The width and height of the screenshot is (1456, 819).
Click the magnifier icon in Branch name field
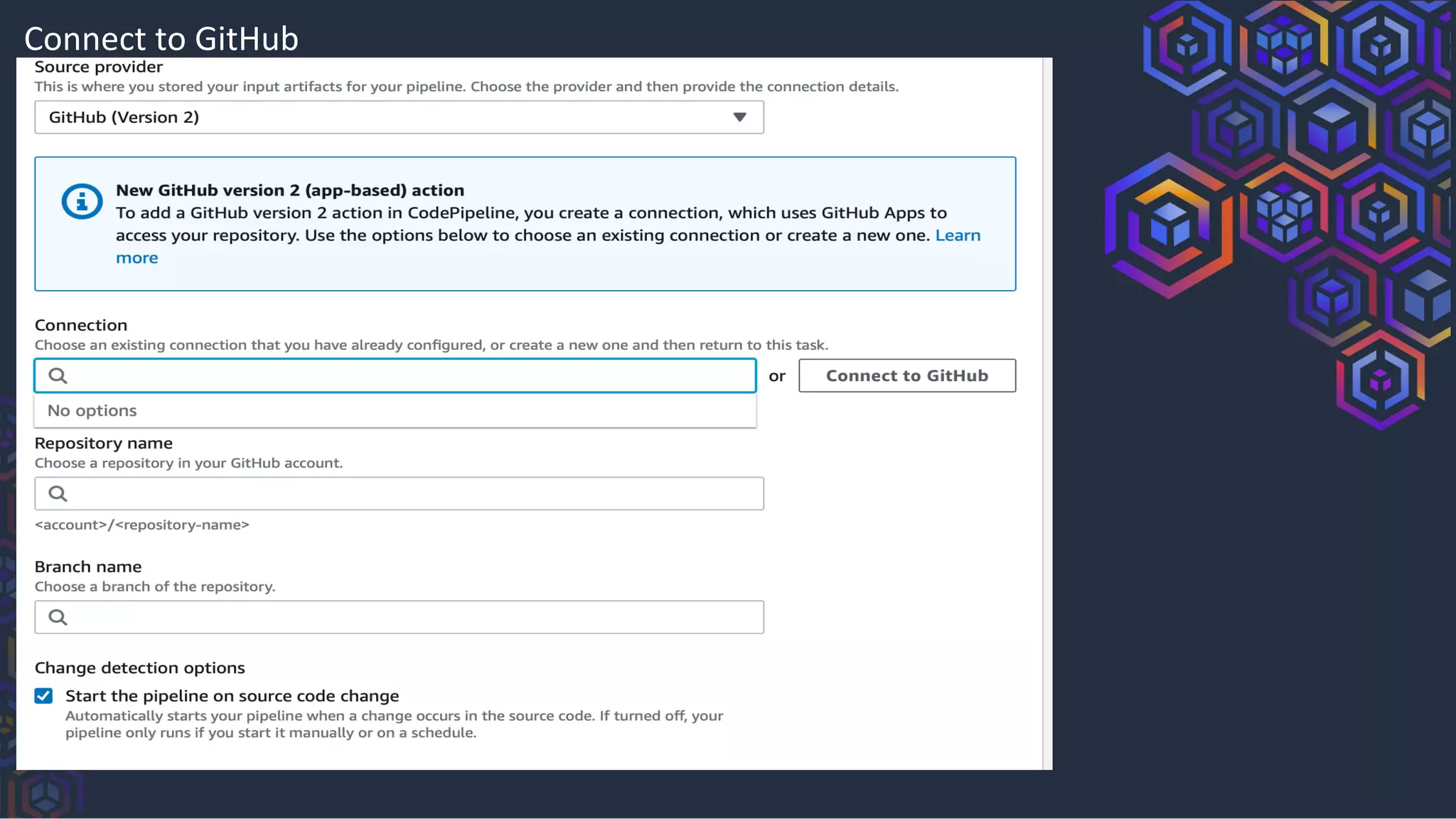pyautogui.click(x=58, y=617)
